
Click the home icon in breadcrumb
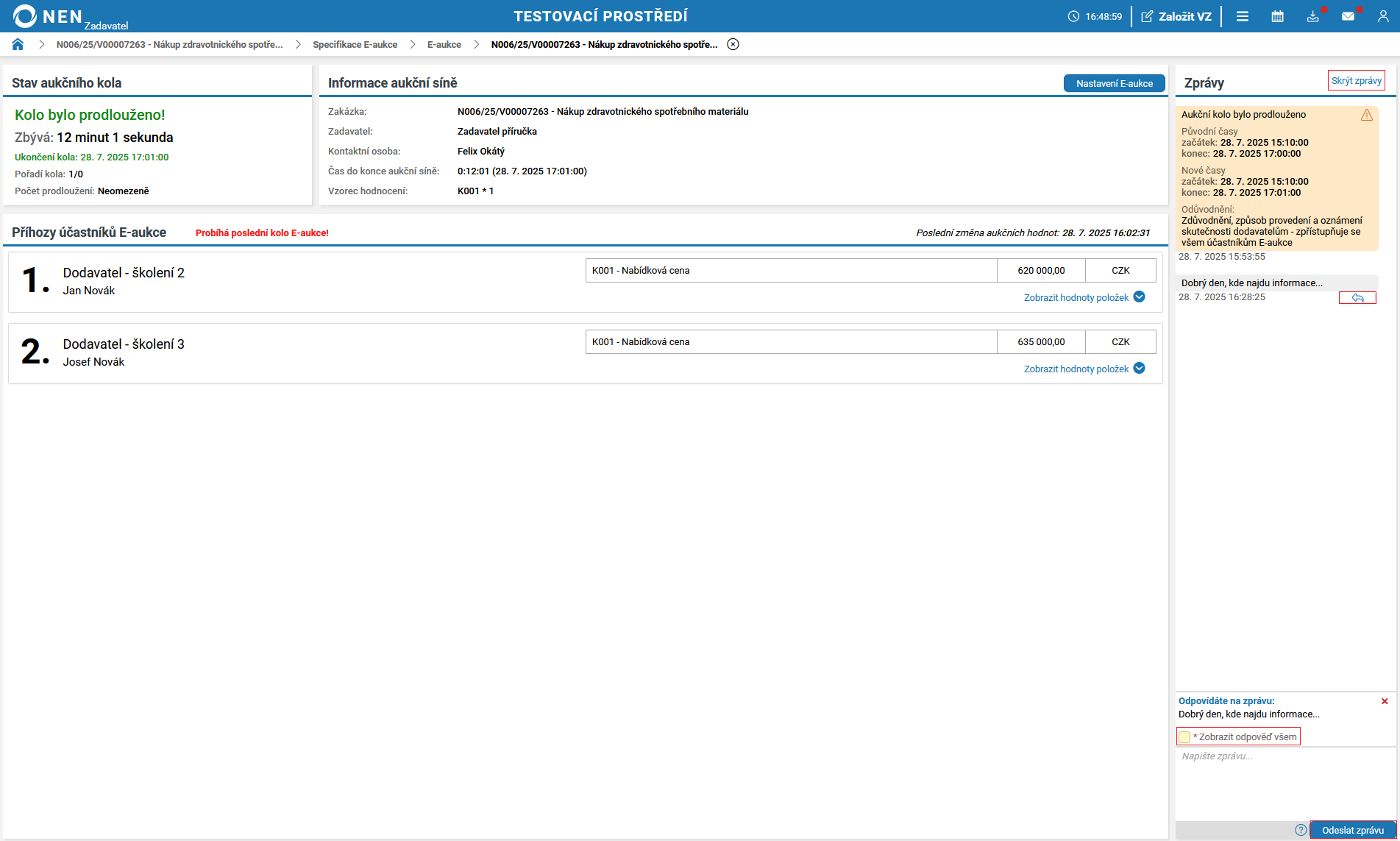[x=18, y=44]
